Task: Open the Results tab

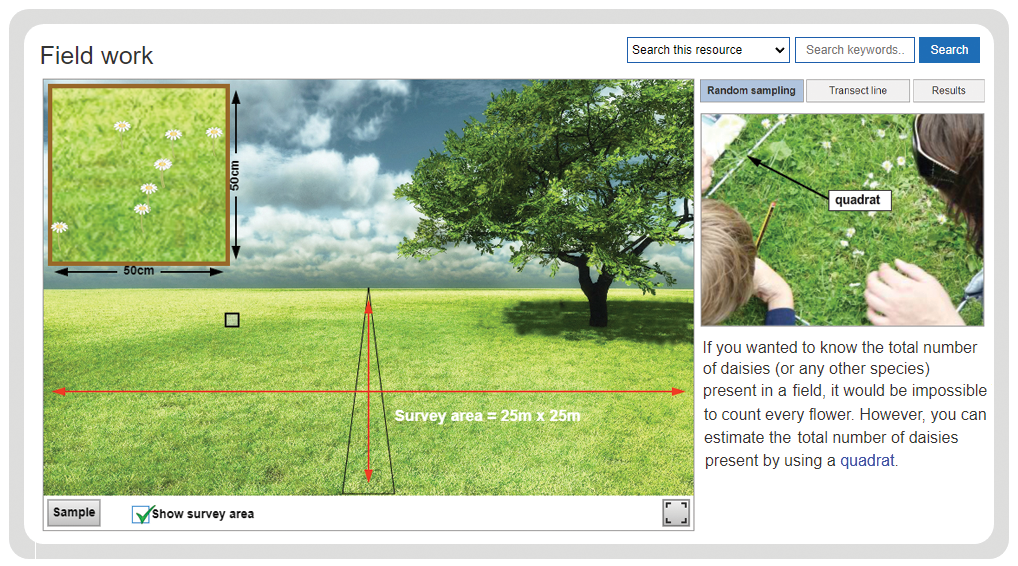Action: 949,91
